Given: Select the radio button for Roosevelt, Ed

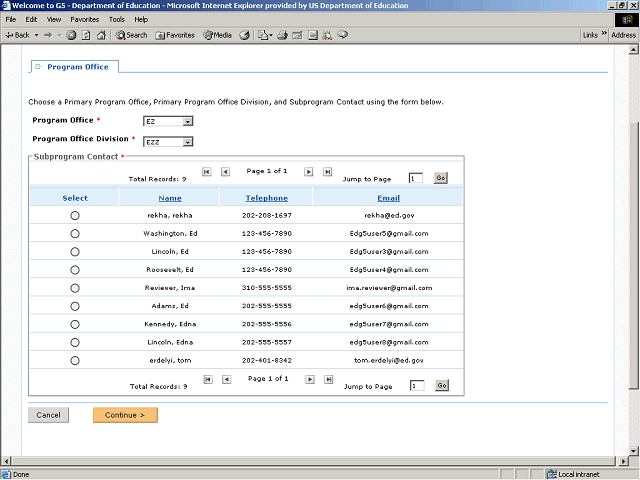Looking at the screenshot, I should [x=75, y=270].
